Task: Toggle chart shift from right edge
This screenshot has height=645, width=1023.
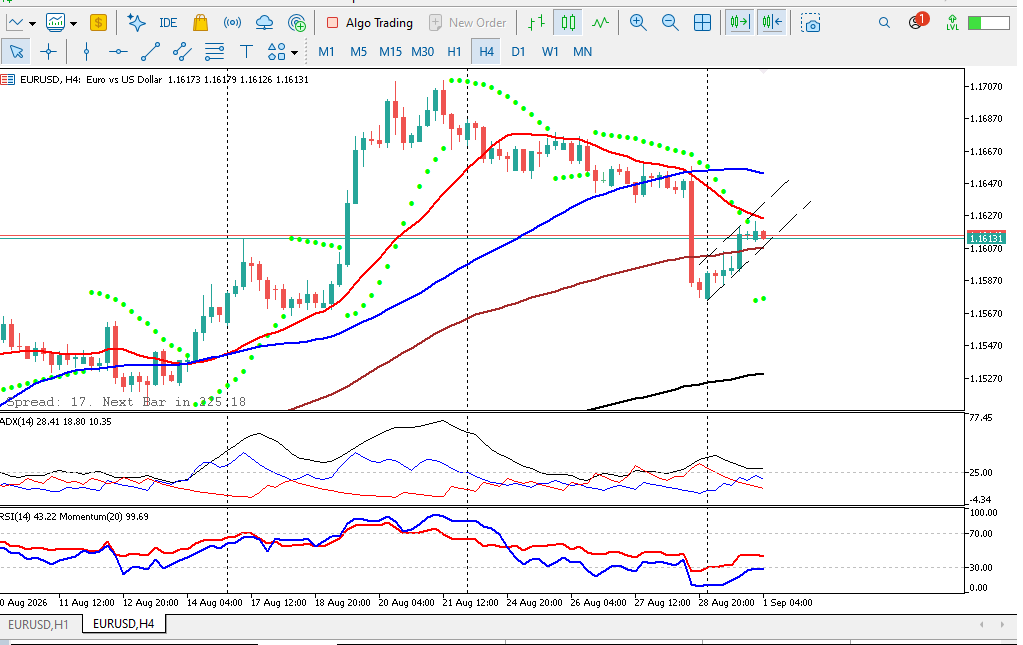Action: click(x=772, y=23)
